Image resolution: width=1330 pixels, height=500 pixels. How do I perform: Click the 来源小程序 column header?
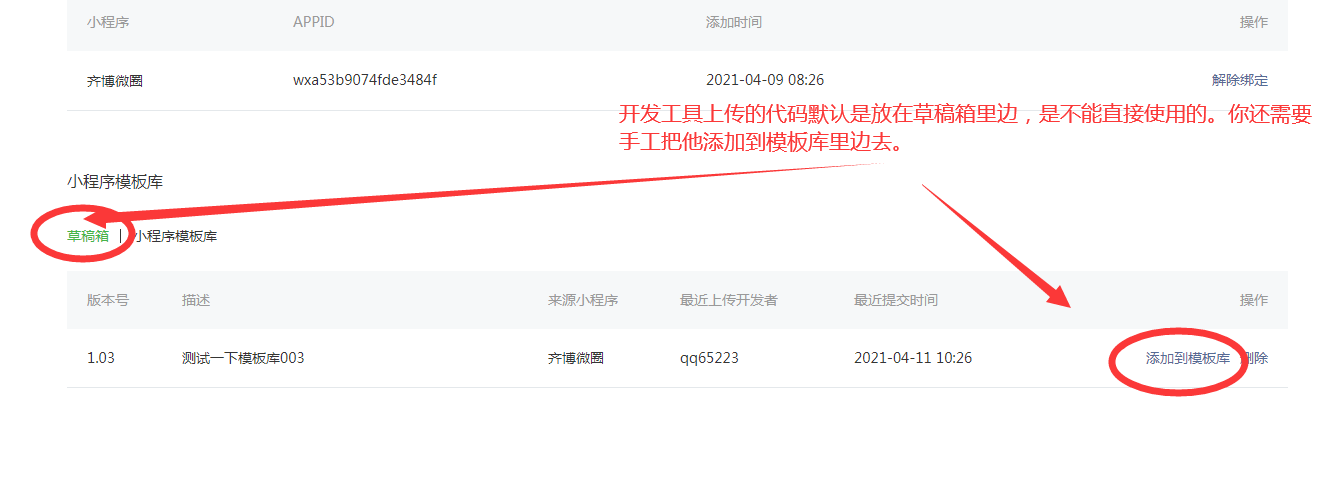583,300
